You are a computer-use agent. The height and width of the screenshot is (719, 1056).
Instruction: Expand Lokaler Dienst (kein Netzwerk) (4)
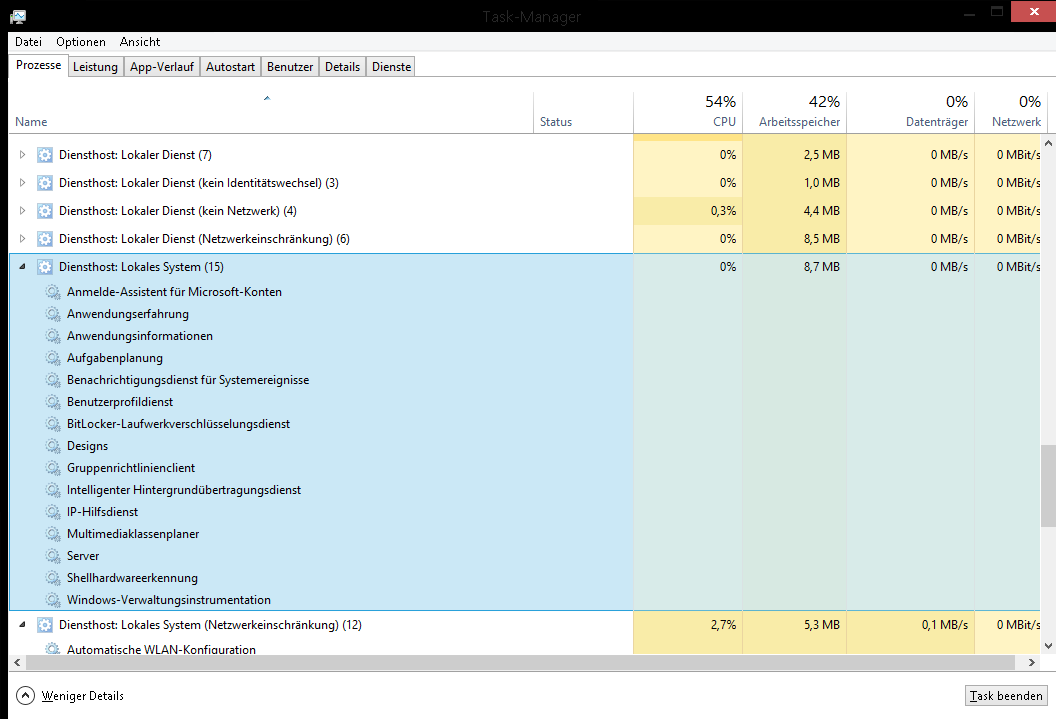point(22,211)
